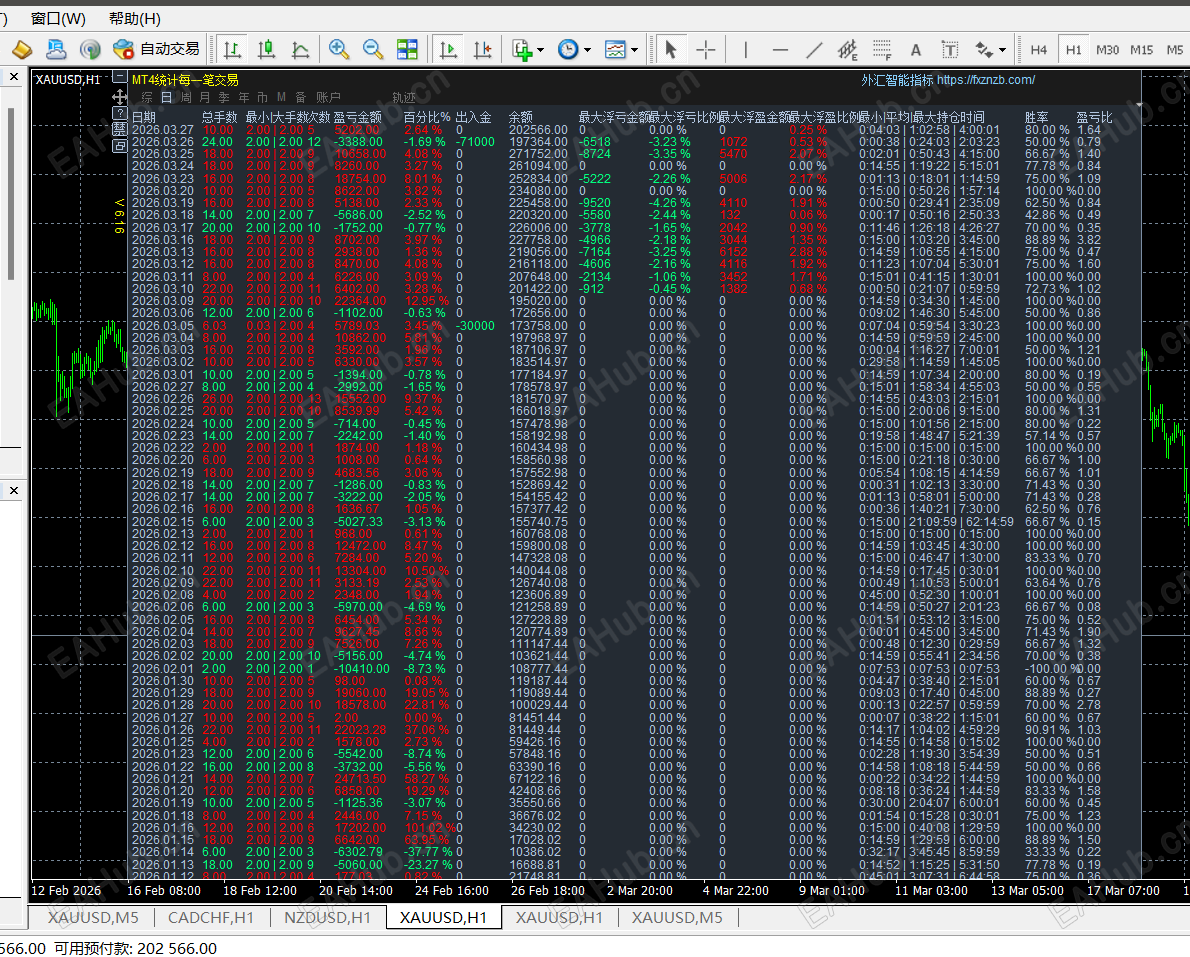This screenshot has height=957, width=1190.
Task: Select the 周 weekly statistics tab
Action: (186, 97)
